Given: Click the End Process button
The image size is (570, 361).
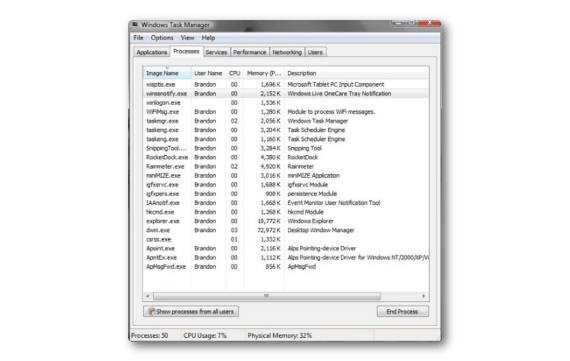Looking at the screenshot, I should [x=402, y=312].
